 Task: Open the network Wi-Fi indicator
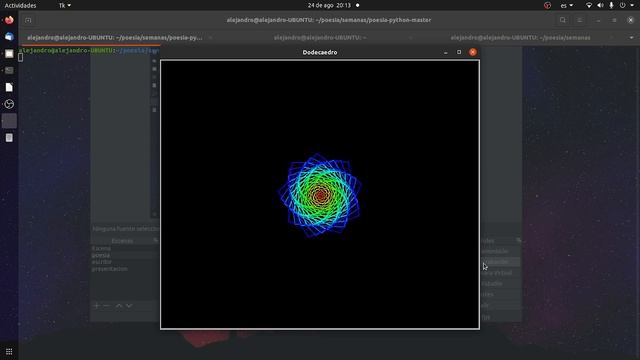tap(589, 5)
